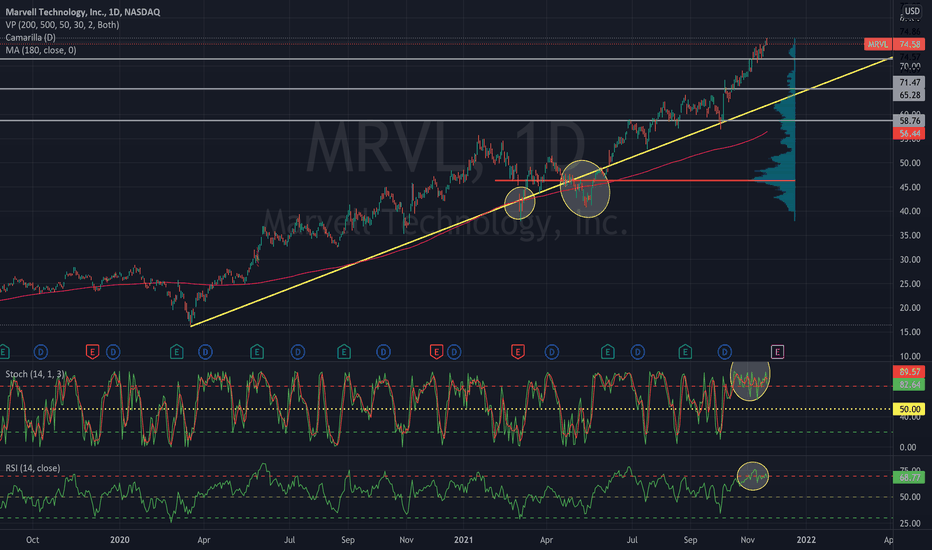Viewport: 932px width, 550px height.
Task: Click the green 68.77 RSI value label
Action: [909, 477]
